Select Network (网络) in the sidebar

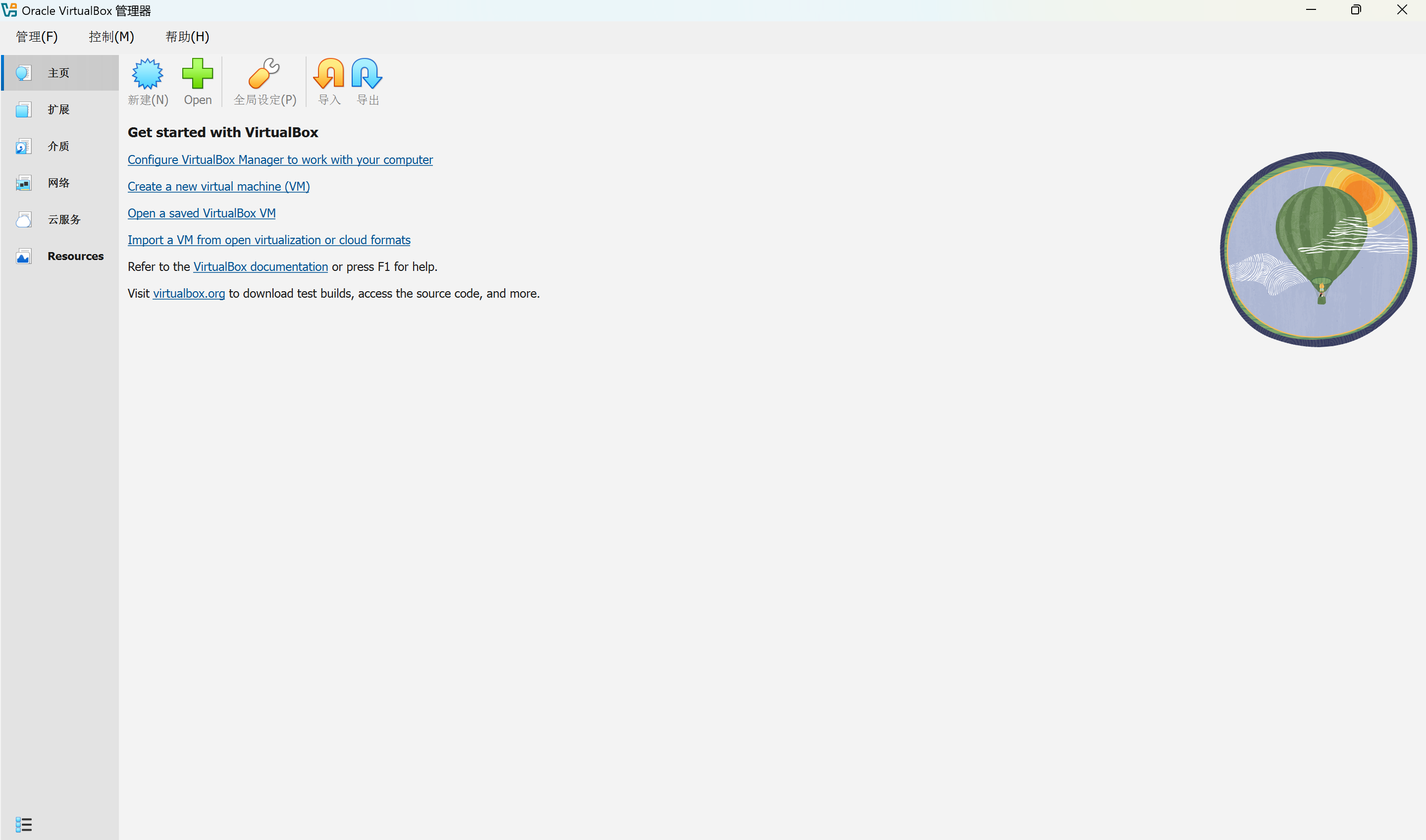coord(59,183)
